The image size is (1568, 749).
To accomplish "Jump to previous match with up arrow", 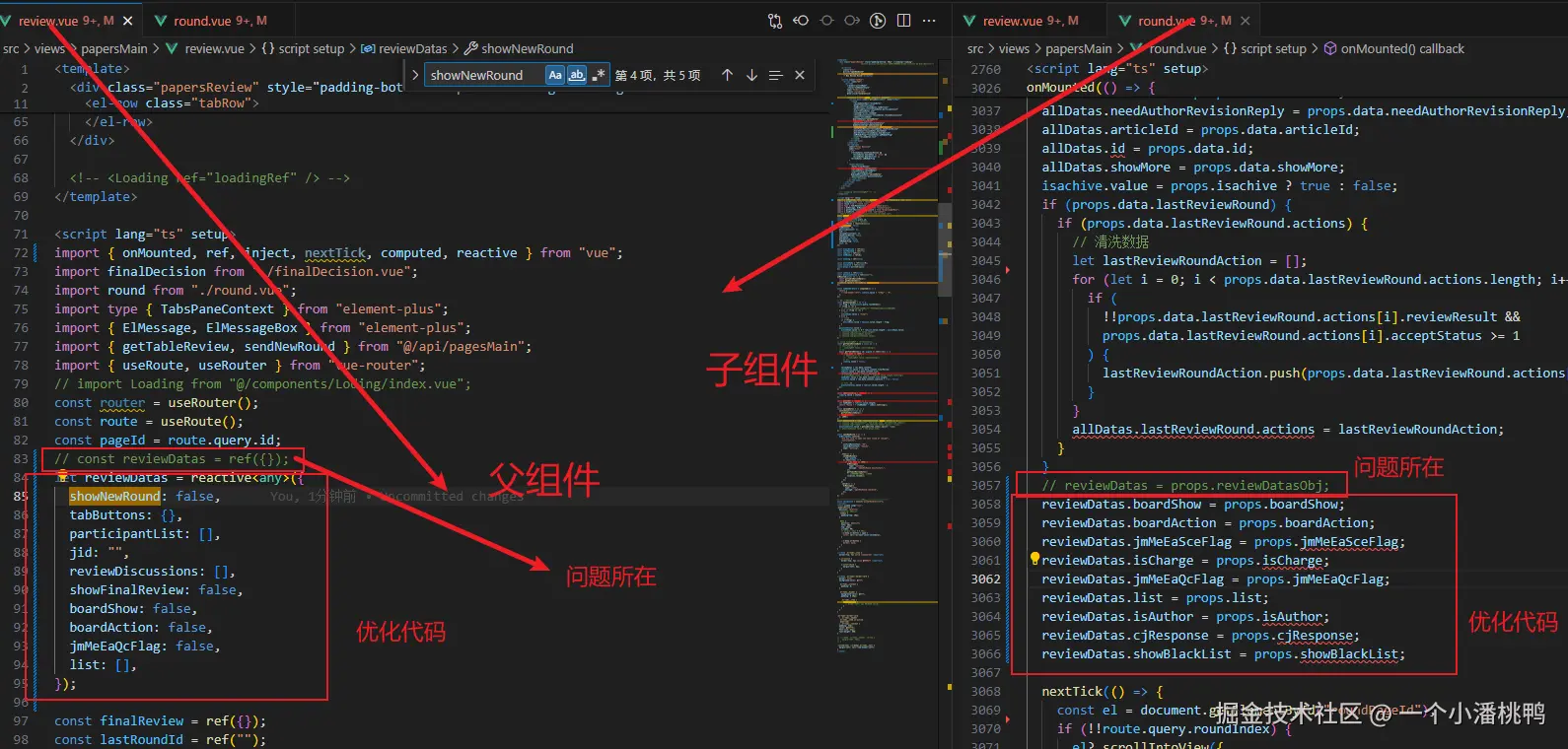I will (727, 75).
